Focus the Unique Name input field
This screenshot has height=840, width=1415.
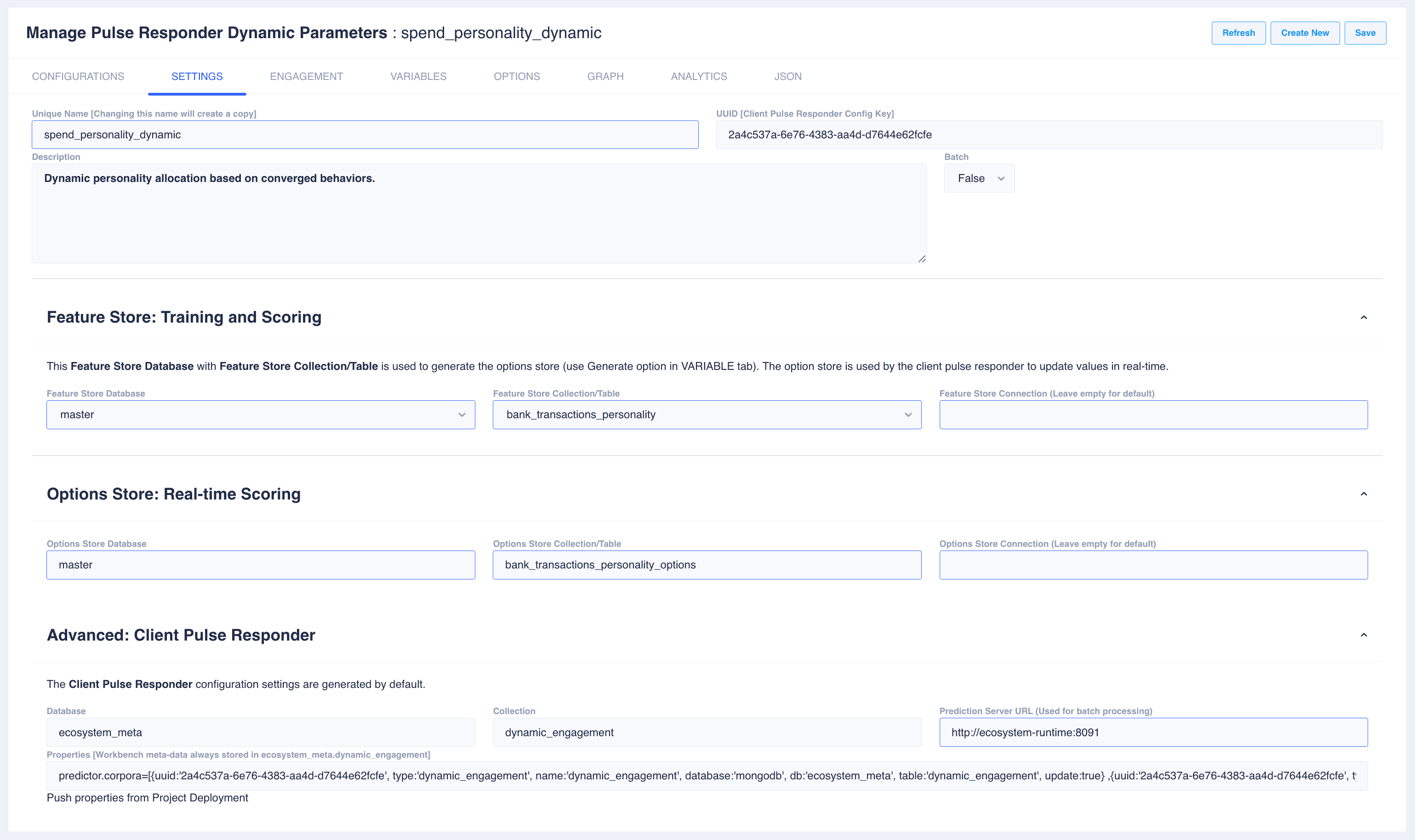click(x=365, y=135)
